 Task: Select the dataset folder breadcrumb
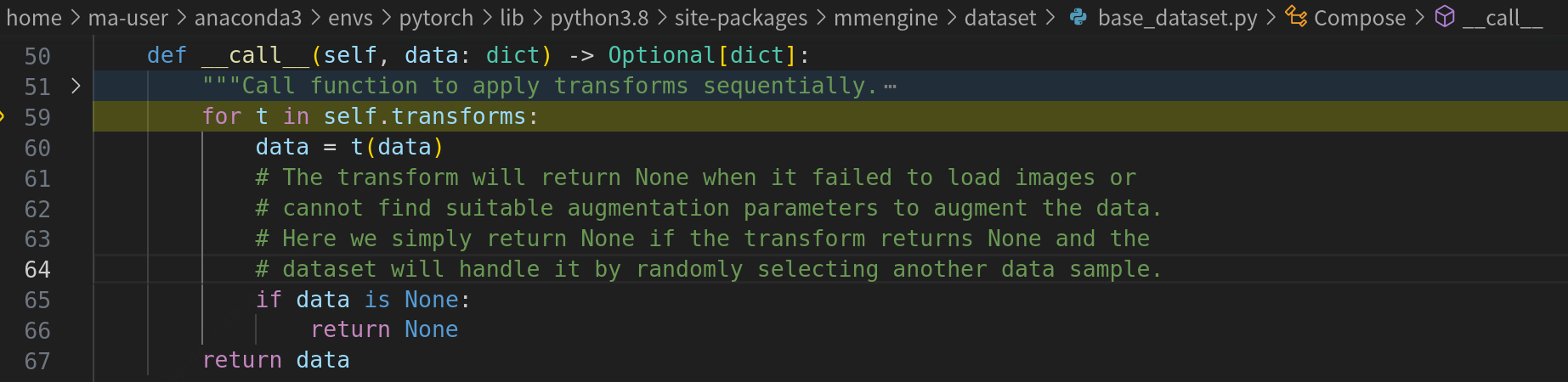(1000, 18)
